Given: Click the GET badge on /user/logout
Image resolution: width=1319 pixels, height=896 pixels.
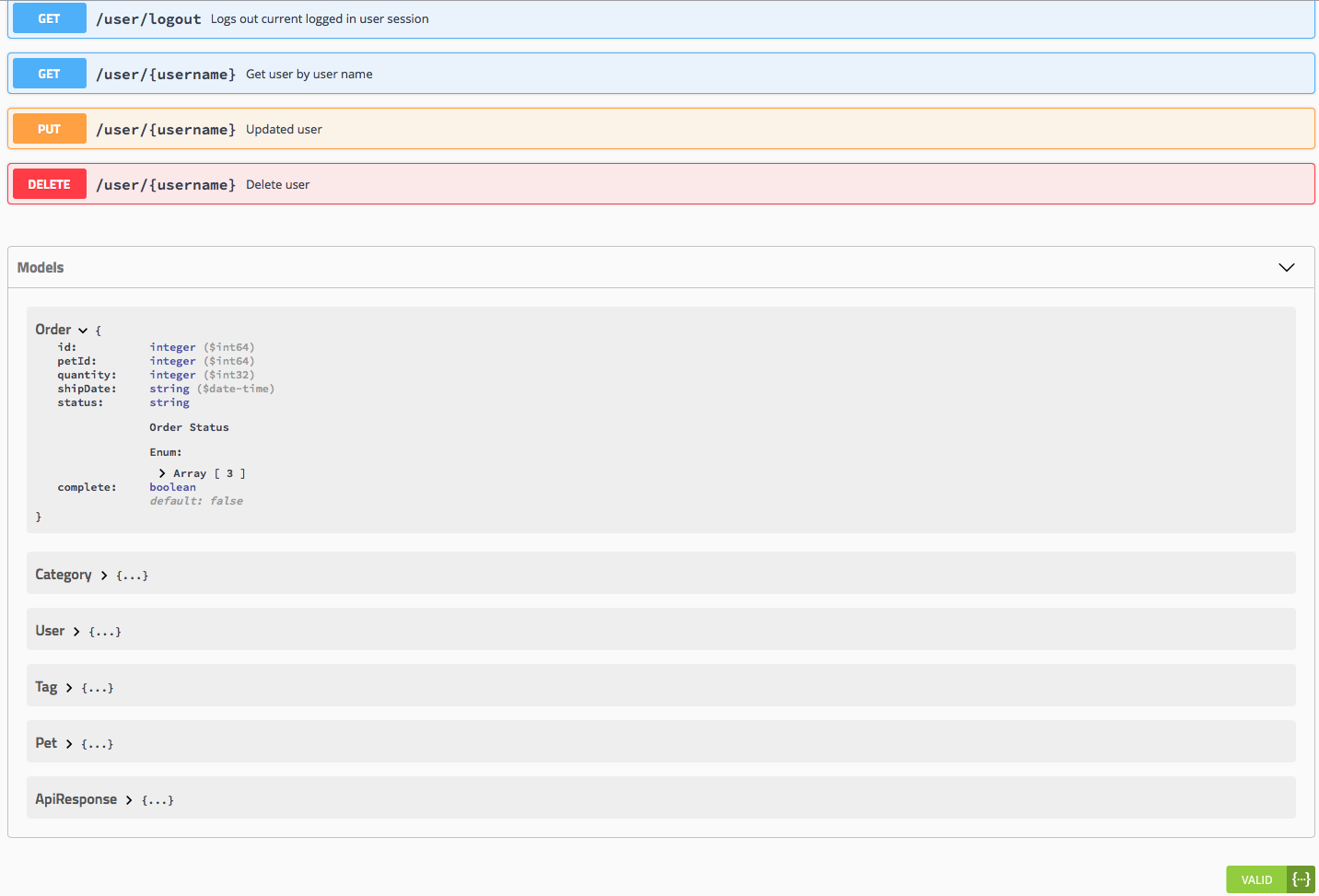Looking at the screenshot, I should click(x=49, y=17).
